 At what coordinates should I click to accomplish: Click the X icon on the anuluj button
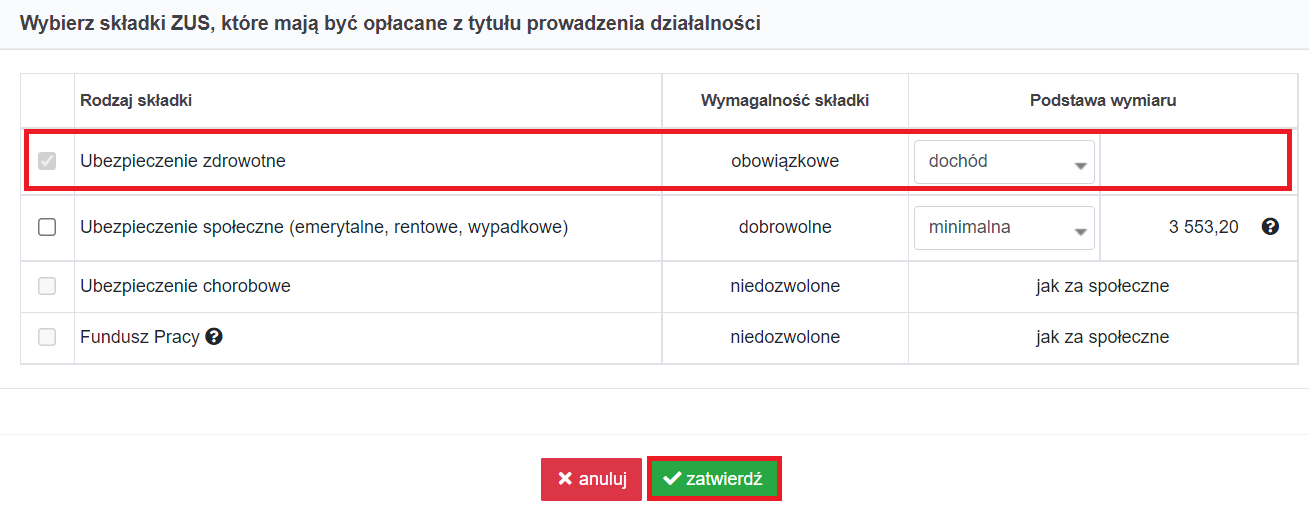(x=565, y=480)
